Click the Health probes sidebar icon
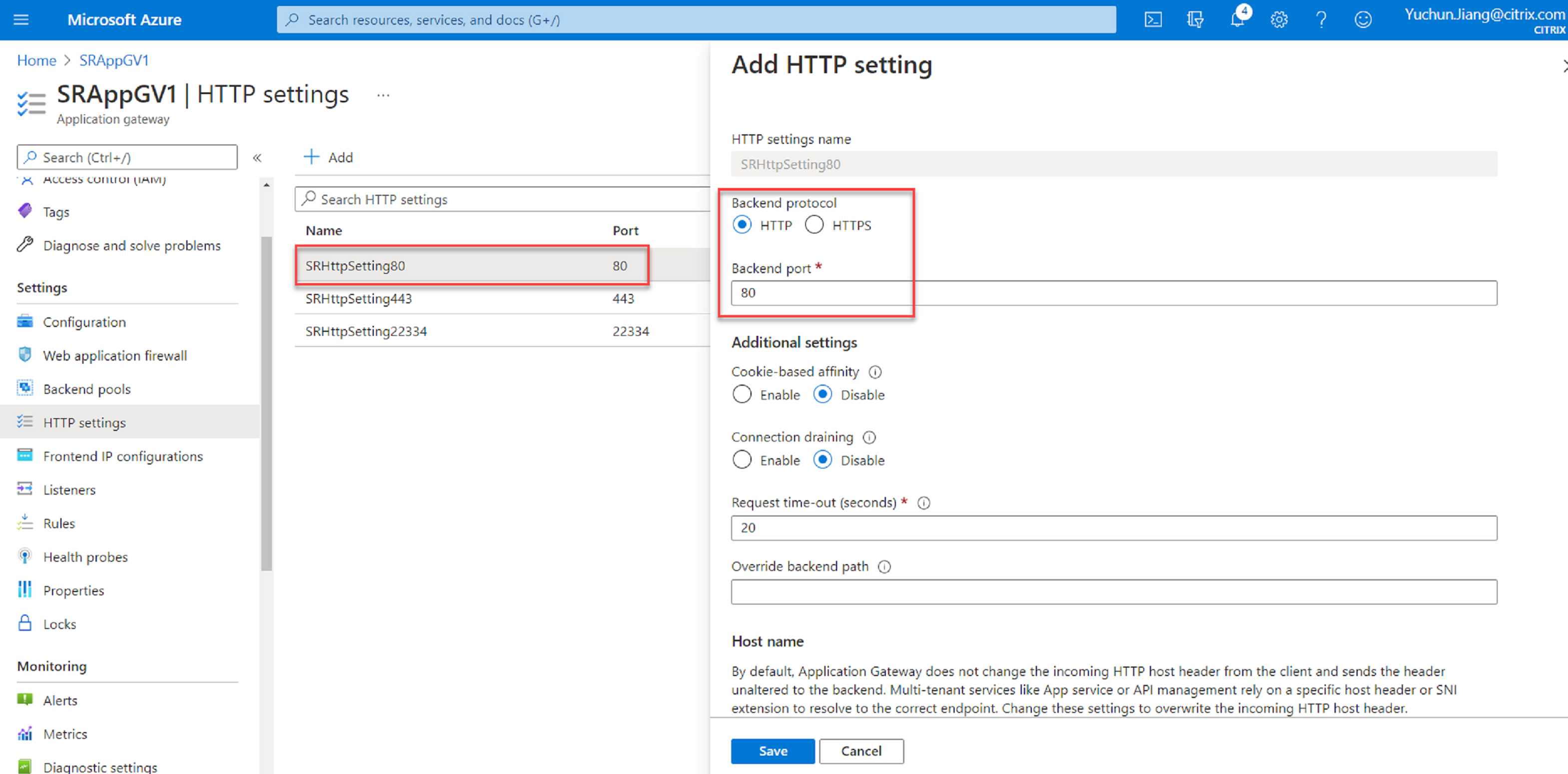This screenshot has width=1568, height=774. point(26,556)
